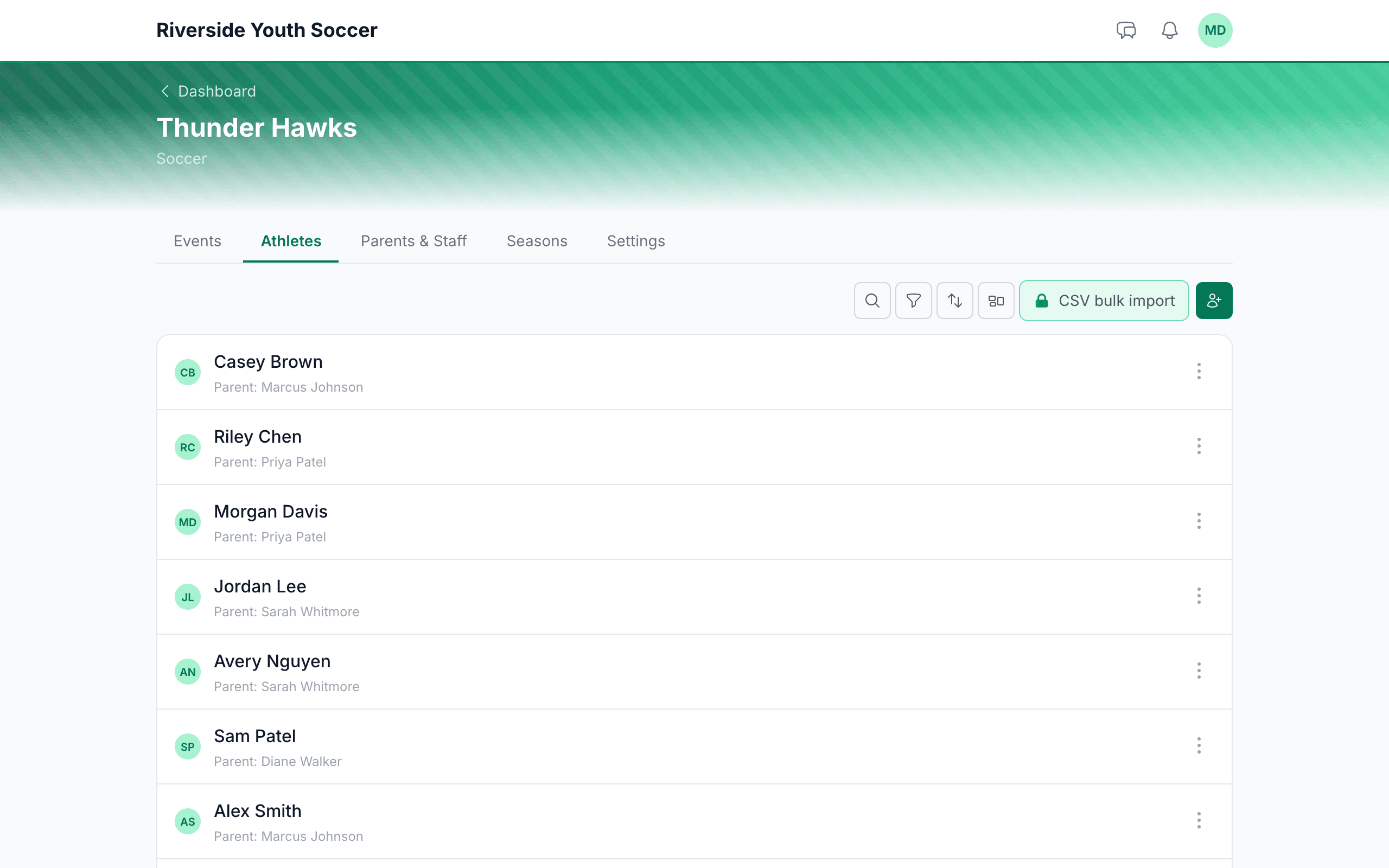Click the MD avatar beside Morgan Davis
The image size is (1389, 868).
(188, 522)
